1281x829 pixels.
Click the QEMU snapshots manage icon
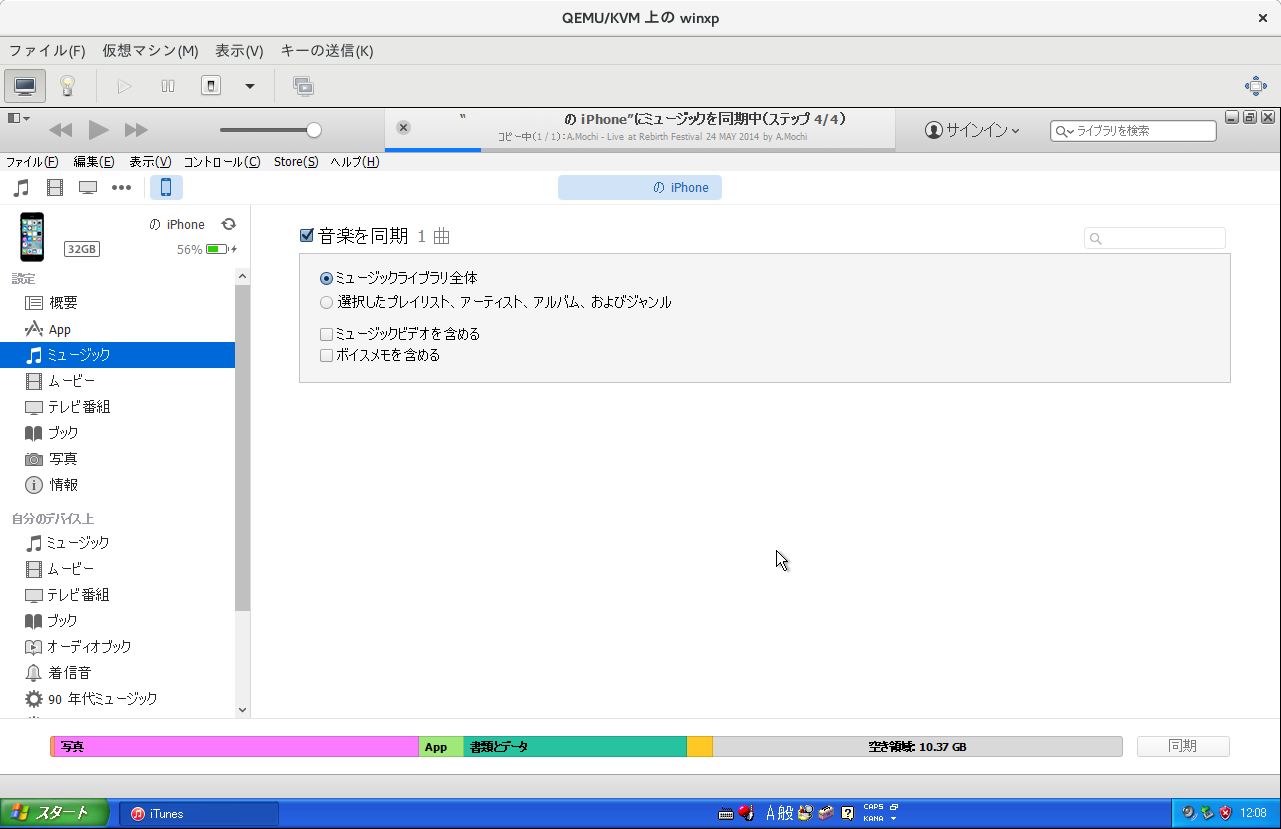tap(303, 86)
